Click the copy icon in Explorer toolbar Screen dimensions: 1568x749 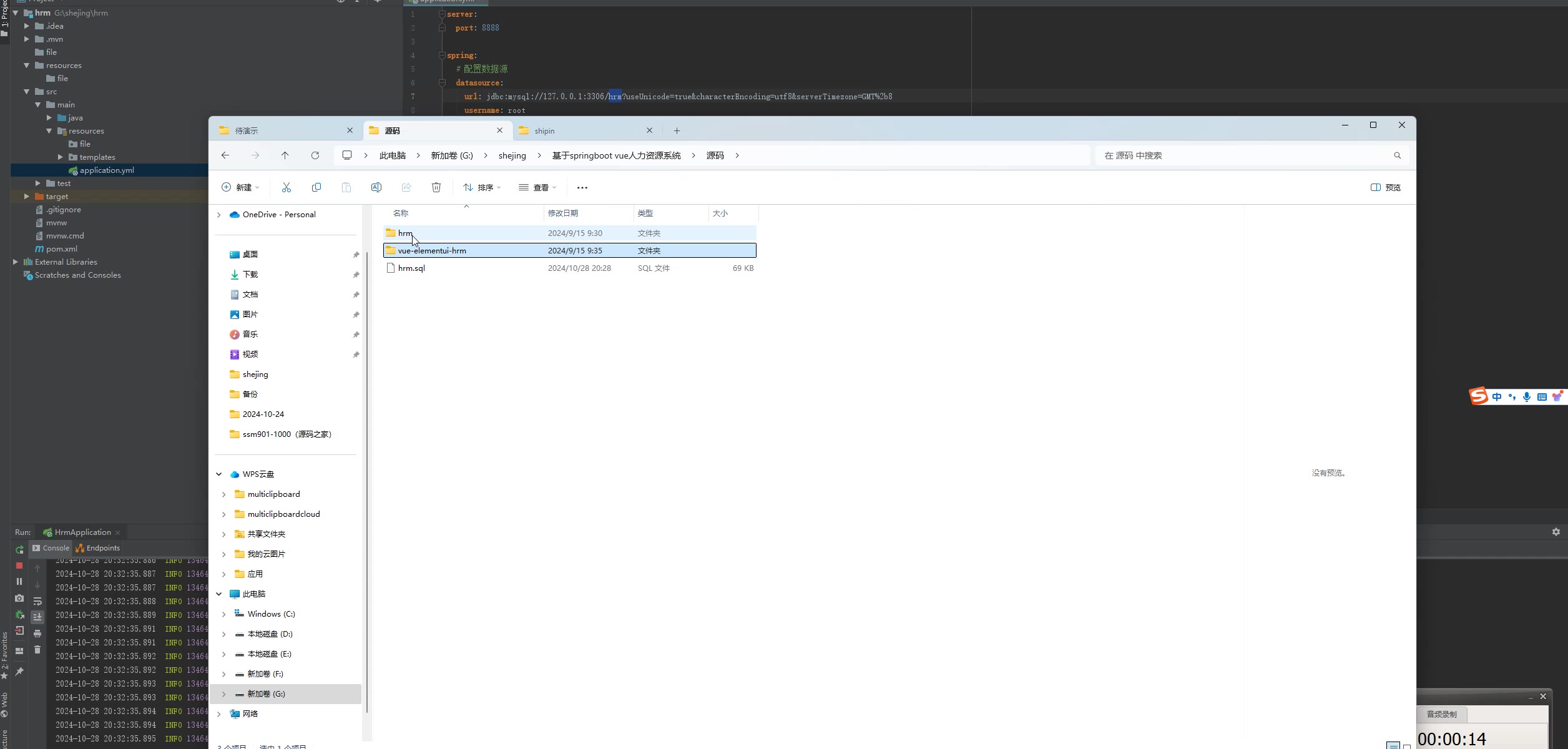316,187
